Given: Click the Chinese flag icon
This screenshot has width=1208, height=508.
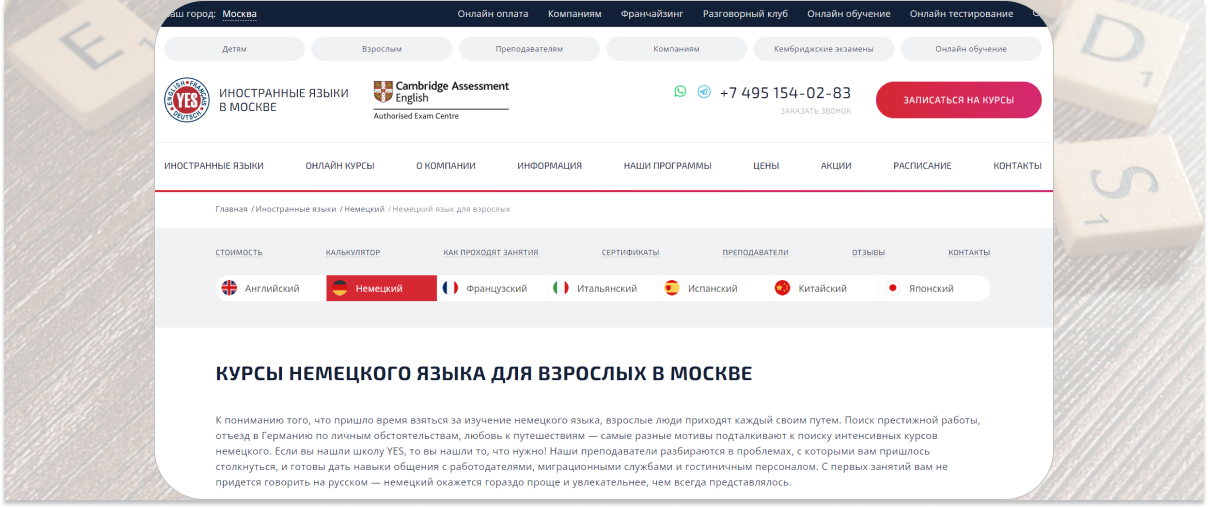Looking at the screenshot, I should click(782, 288).
